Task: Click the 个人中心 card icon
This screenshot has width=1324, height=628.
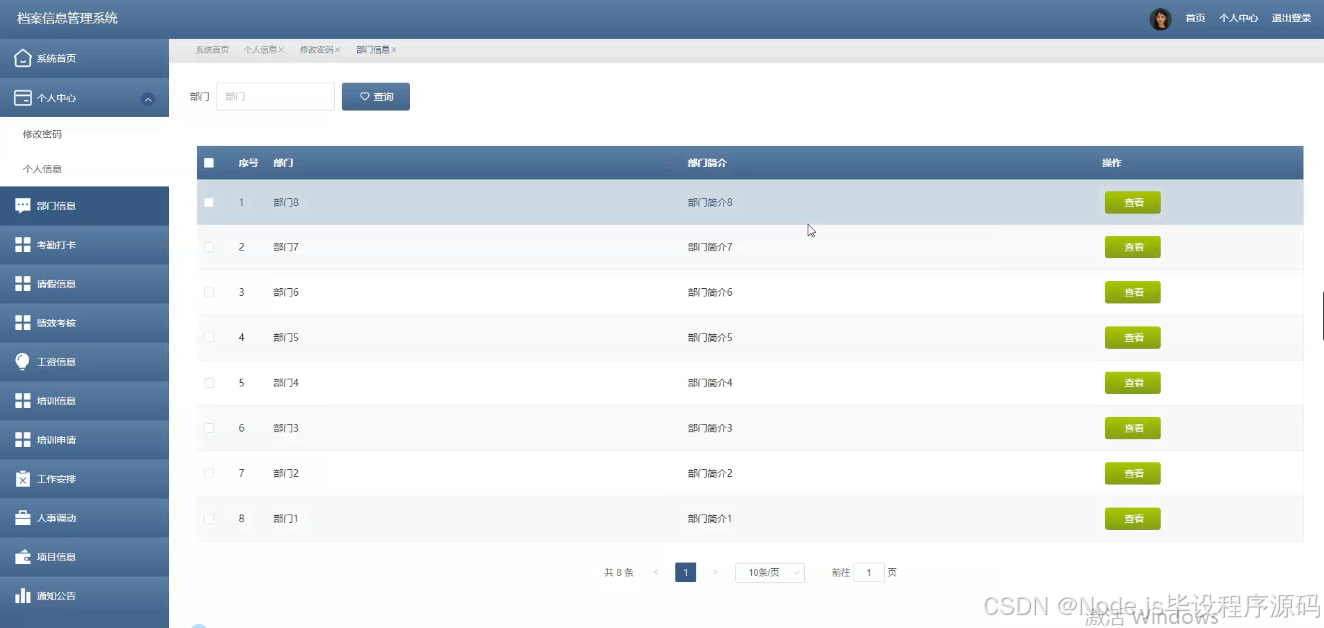Action: [x=23, y=98]
